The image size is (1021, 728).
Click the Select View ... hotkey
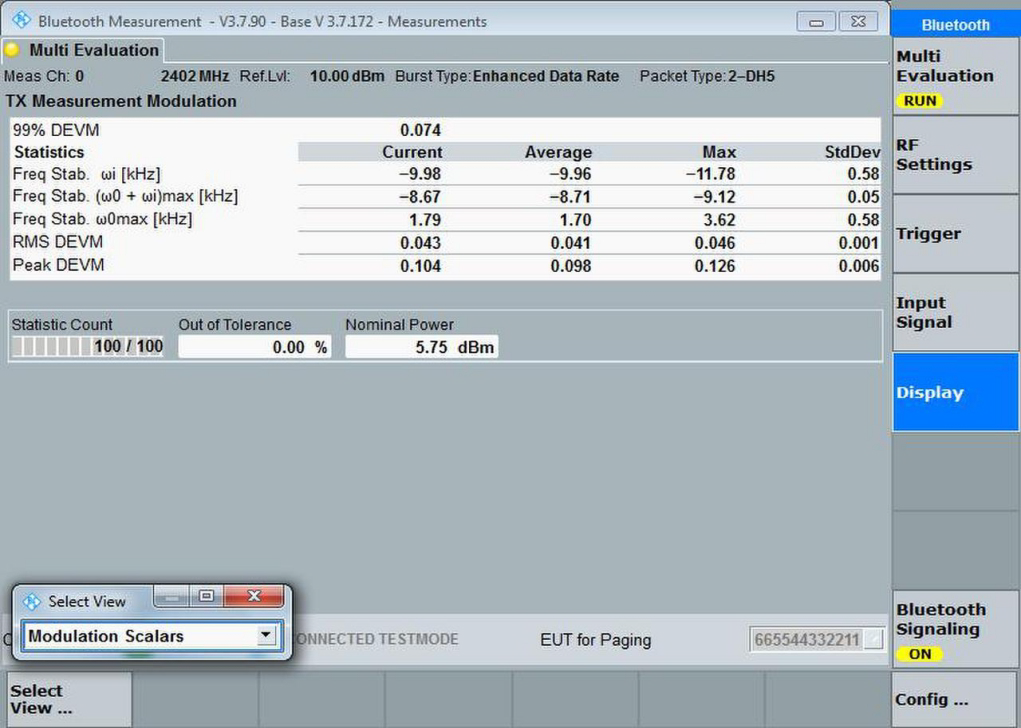69,699
